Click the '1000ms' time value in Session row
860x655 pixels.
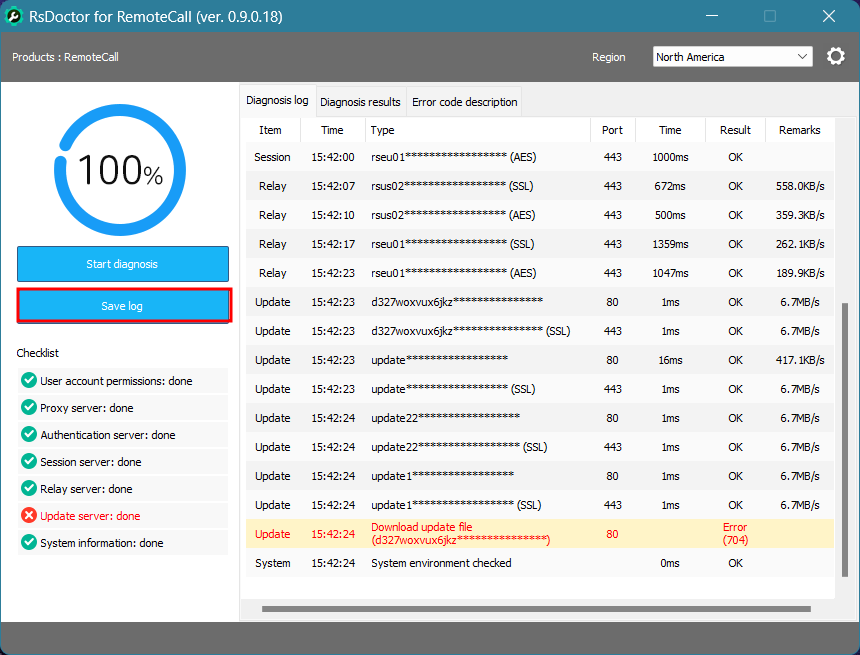click(x=670, y=157)
